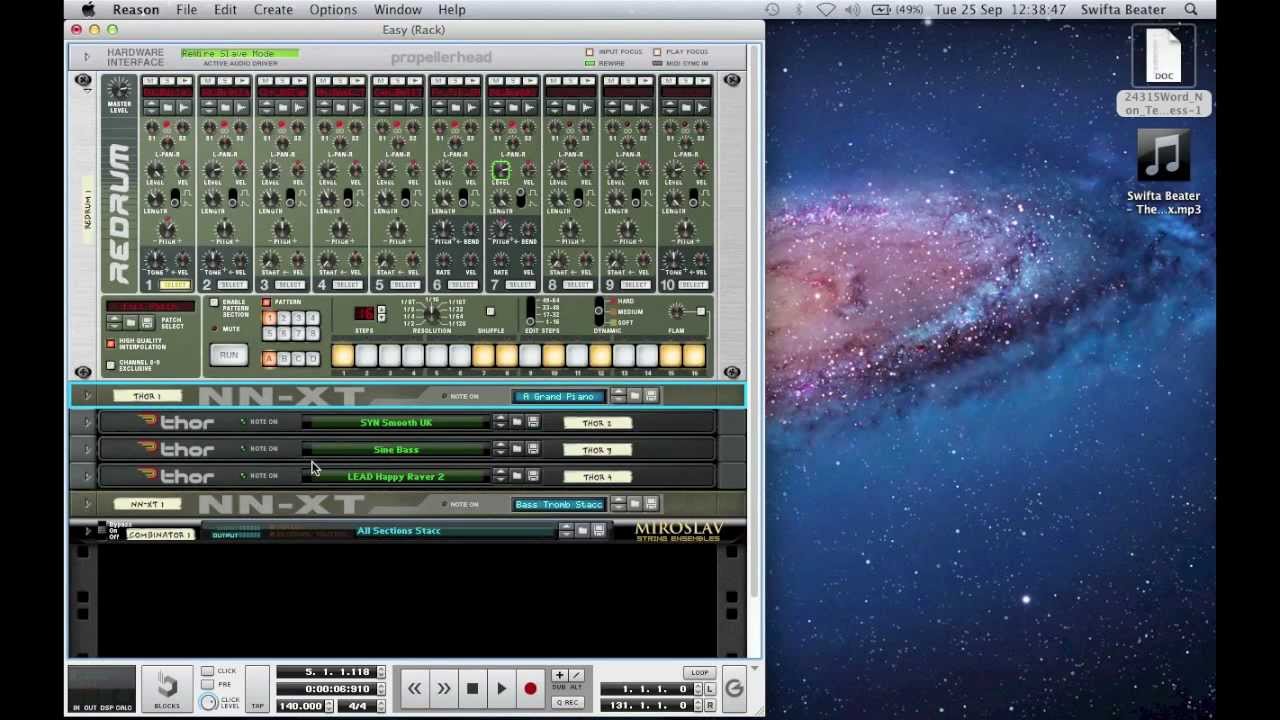Expand the Combinator 1 device
This screenshot has height=720, width=1280.
(87, 531)
